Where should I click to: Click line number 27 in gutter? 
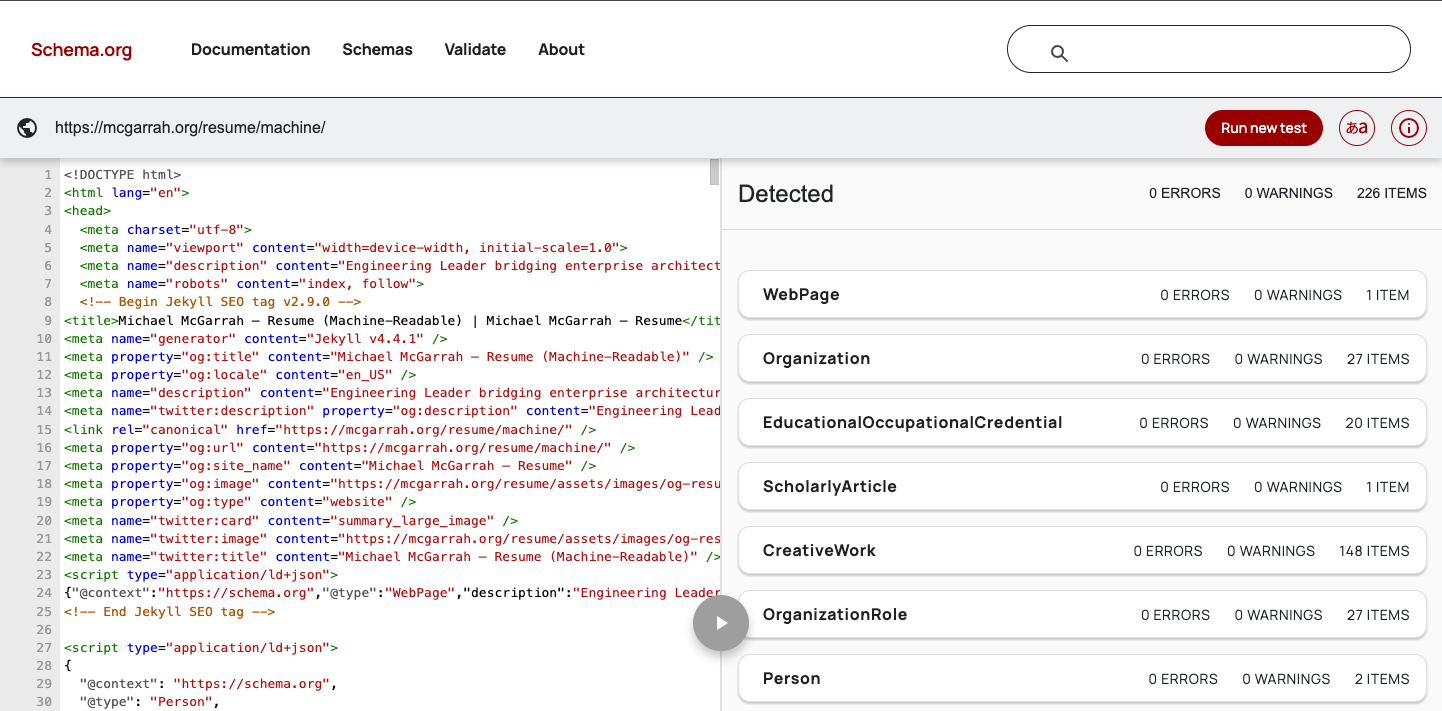coord(43,648)
